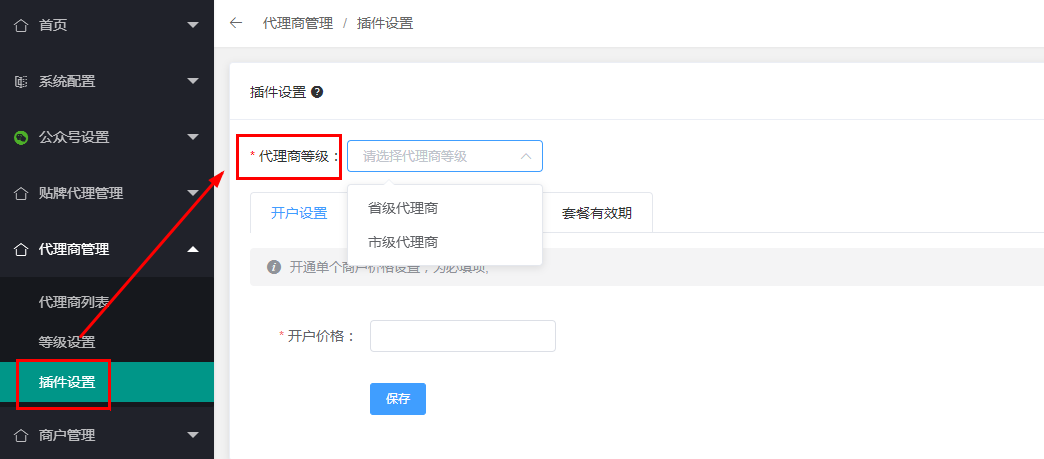Select 省级代理商 from the dropdown list
Screen dimensions: 1044x459
[x=403, y=208]
